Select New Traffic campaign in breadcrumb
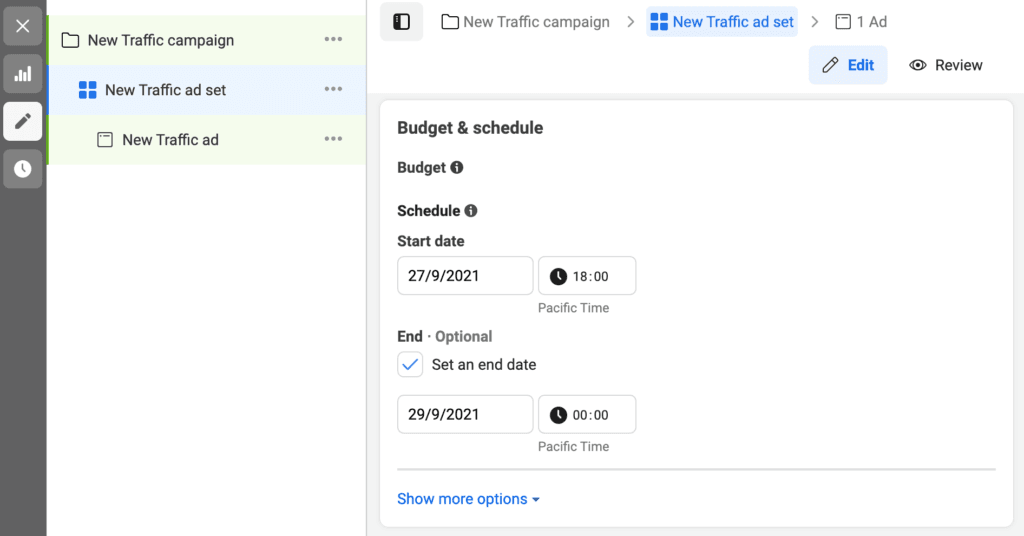Image resolution: width=1024 pixels, height=536 pixels. [x=526, y=22]
